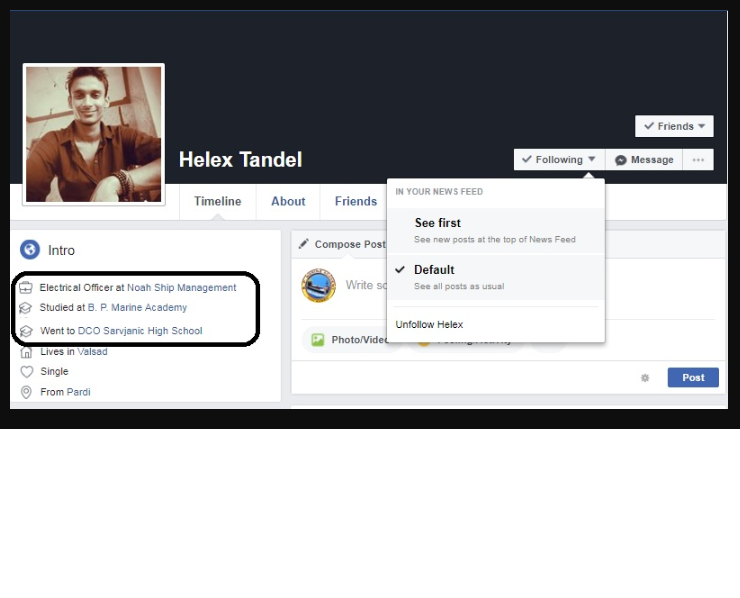Click the user avatar in composer
Viewport: 740px width, 598px height.
[x=319, y=286]
